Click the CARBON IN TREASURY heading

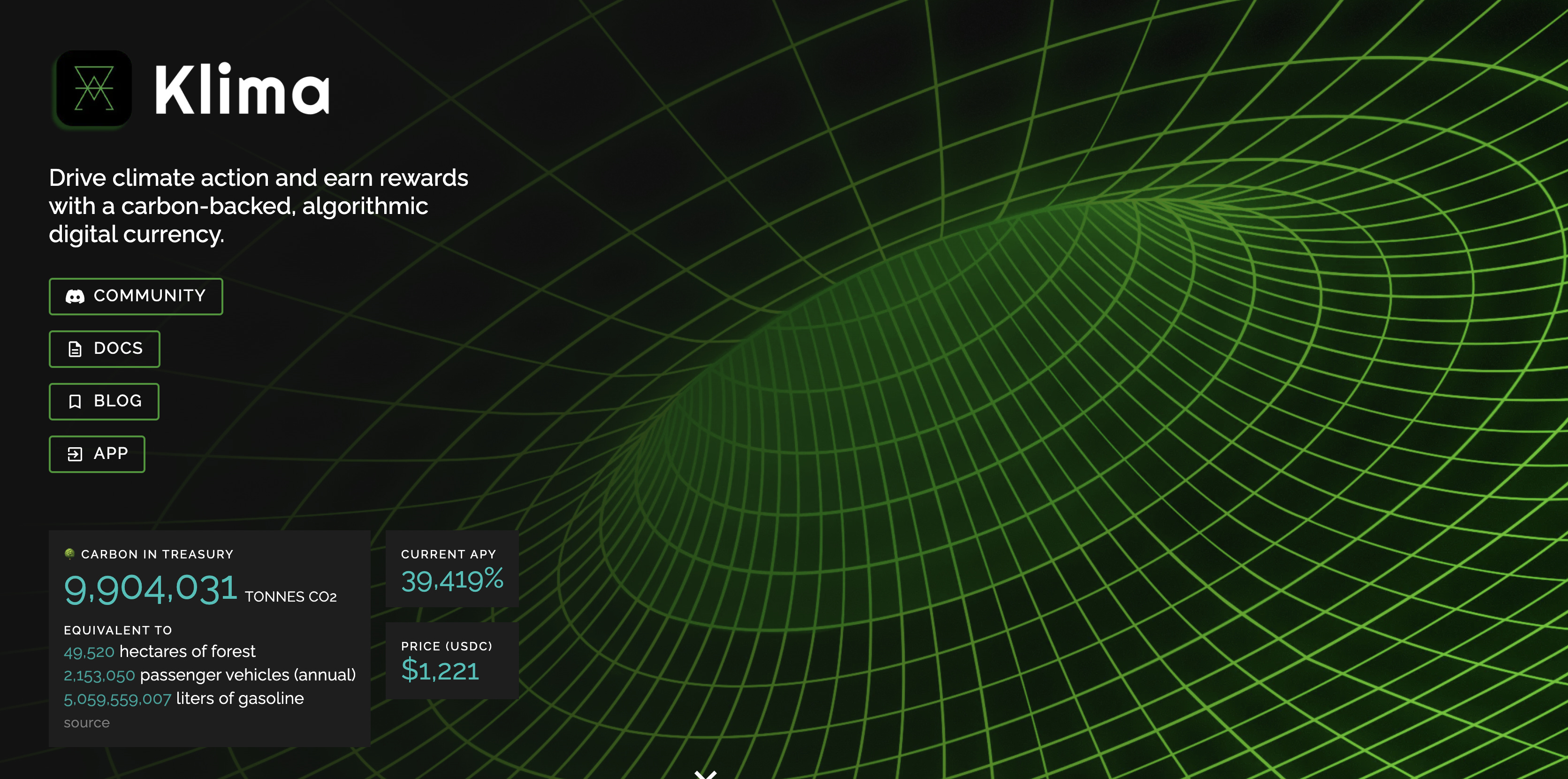click(157, 554)
